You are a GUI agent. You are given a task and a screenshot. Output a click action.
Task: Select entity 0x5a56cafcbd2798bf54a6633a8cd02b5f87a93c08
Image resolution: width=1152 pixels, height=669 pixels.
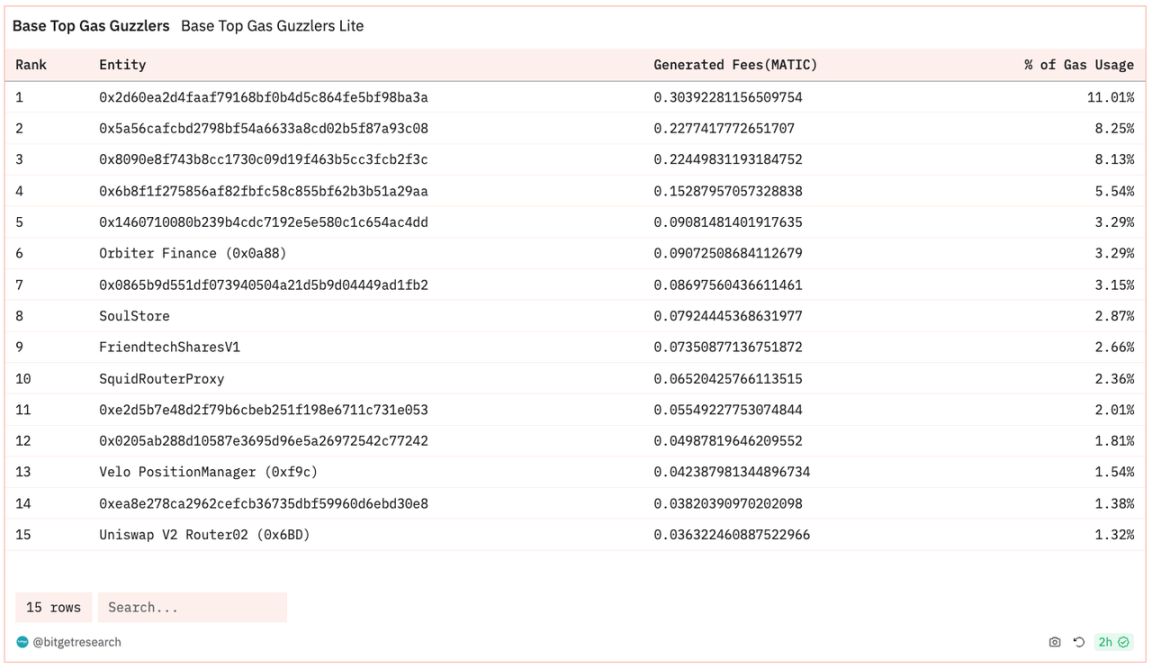264,129
